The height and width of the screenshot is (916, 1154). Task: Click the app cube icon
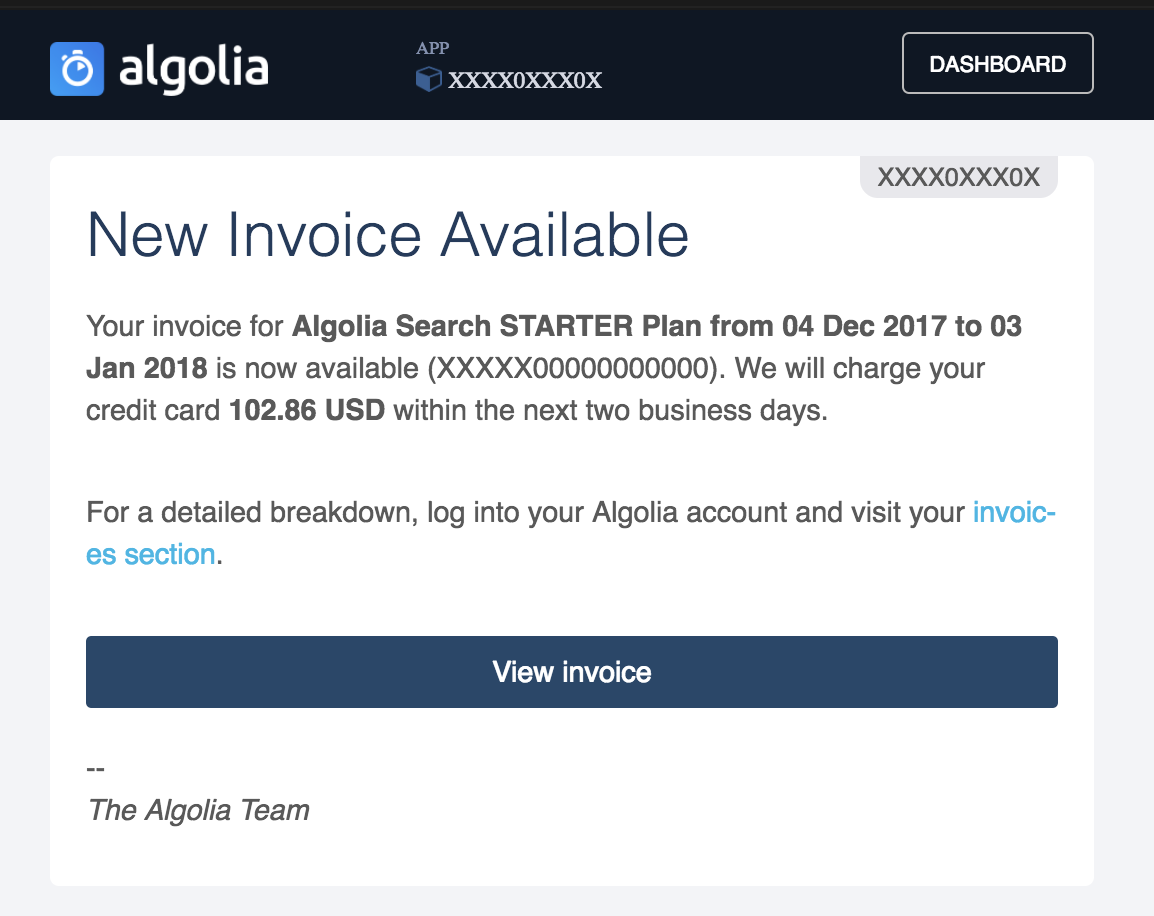tap(428, 79)
